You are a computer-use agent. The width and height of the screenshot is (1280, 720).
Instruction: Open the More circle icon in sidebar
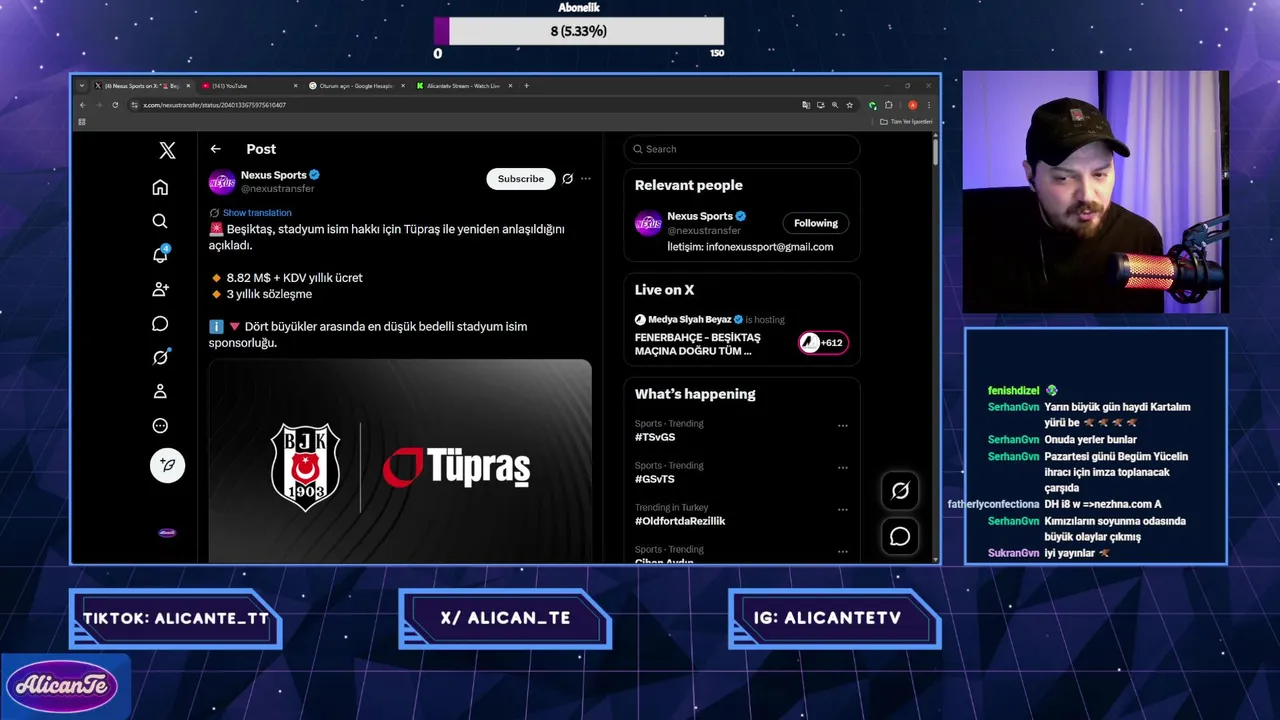(x=160, y=425)
